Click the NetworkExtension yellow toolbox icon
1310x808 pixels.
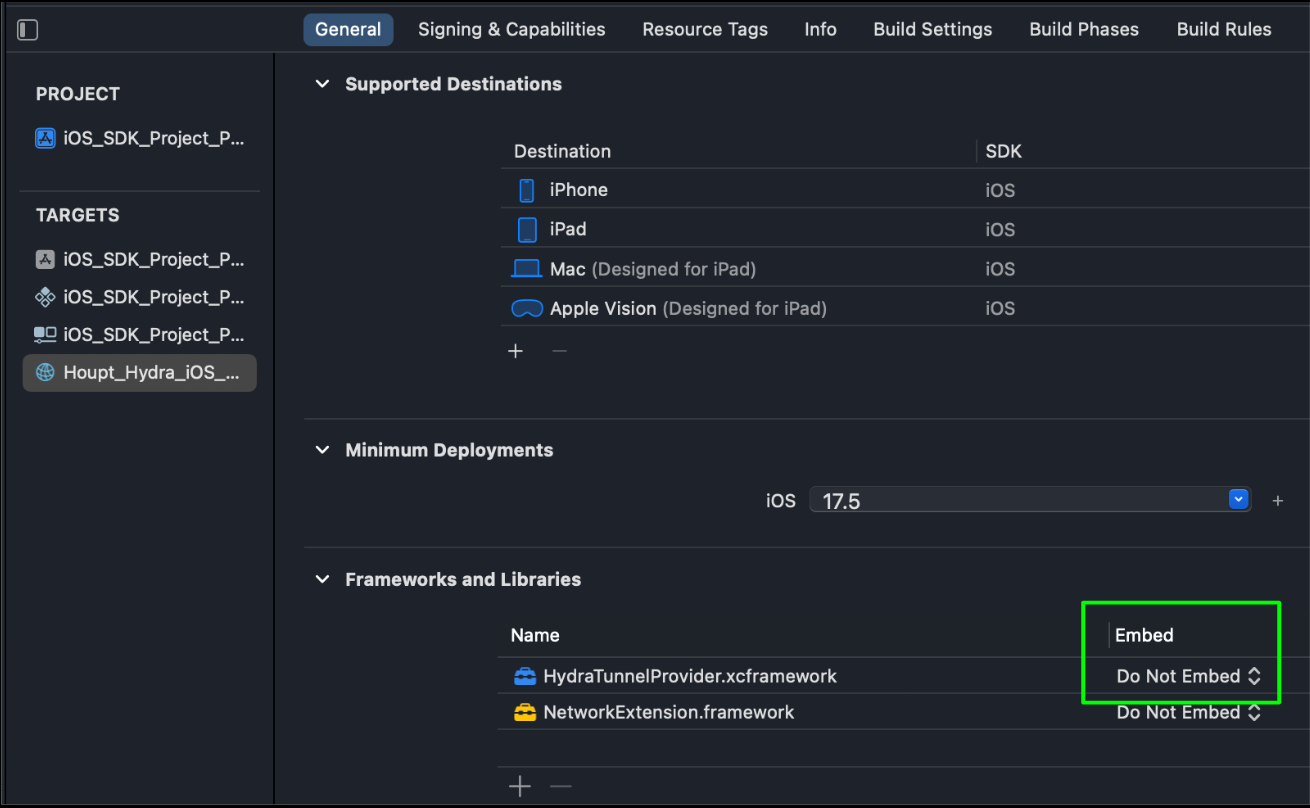525,712
